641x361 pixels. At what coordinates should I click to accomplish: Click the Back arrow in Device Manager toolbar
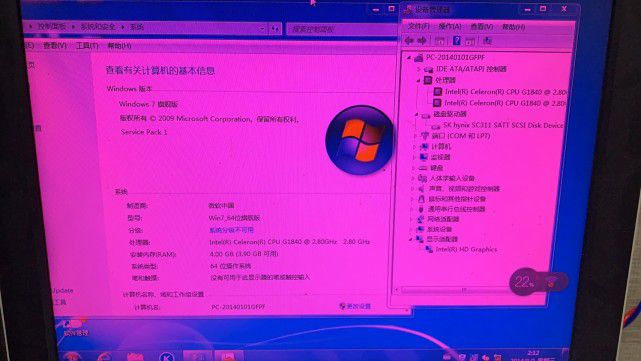[x=409, y=40]
